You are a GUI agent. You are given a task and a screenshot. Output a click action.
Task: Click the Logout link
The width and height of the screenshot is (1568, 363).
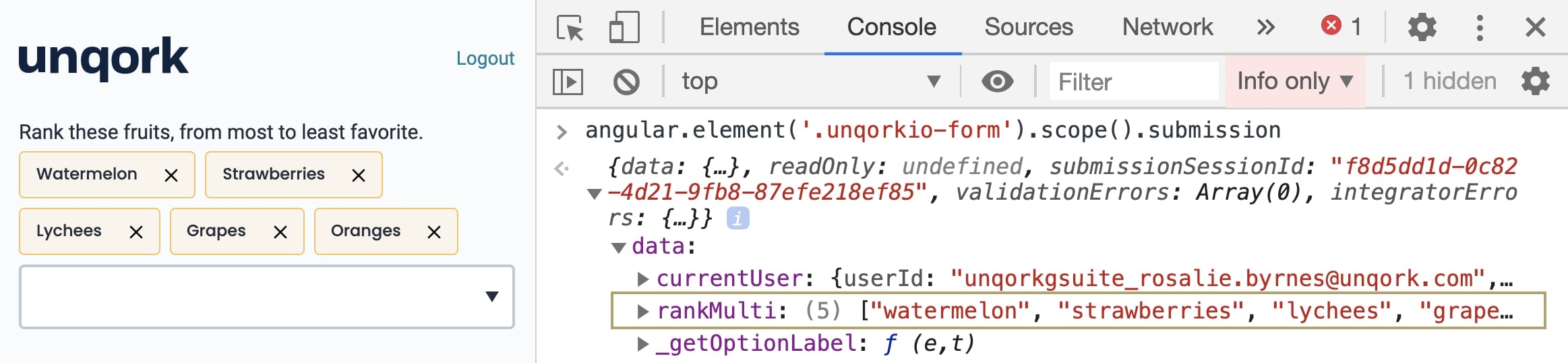click(x=485, y=59)
